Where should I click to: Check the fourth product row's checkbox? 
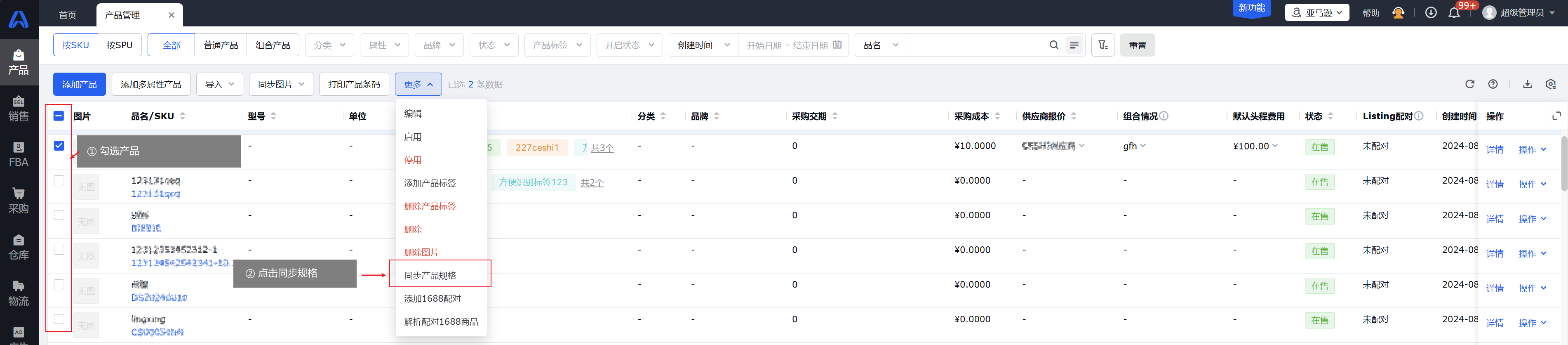tap(59, 250)
